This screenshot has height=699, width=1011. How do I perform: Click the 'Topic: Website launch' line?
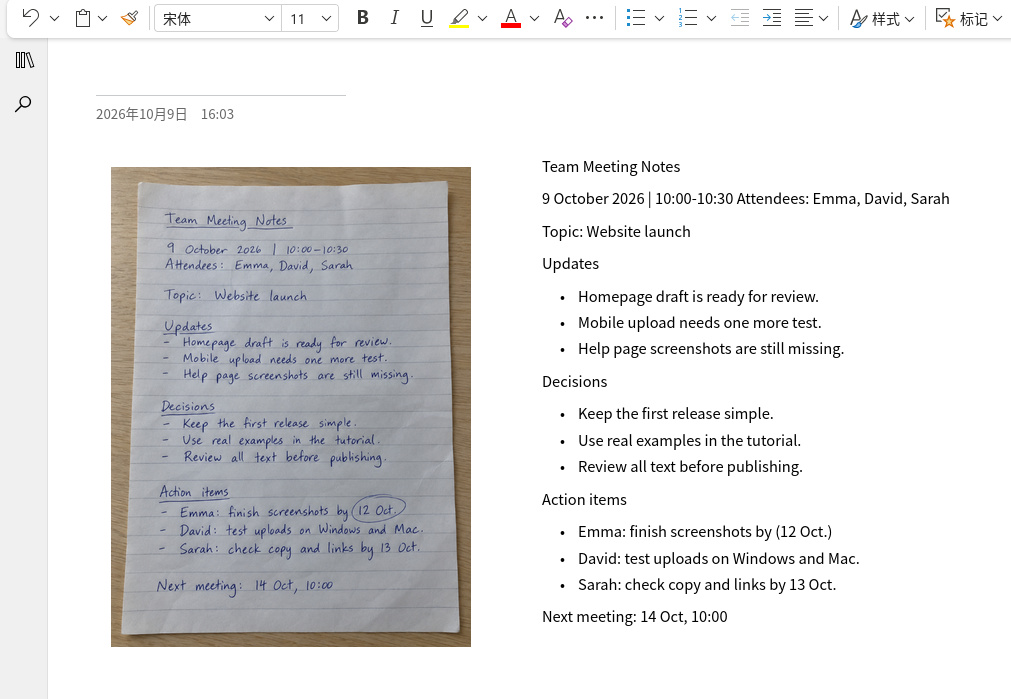pos(616,231)
